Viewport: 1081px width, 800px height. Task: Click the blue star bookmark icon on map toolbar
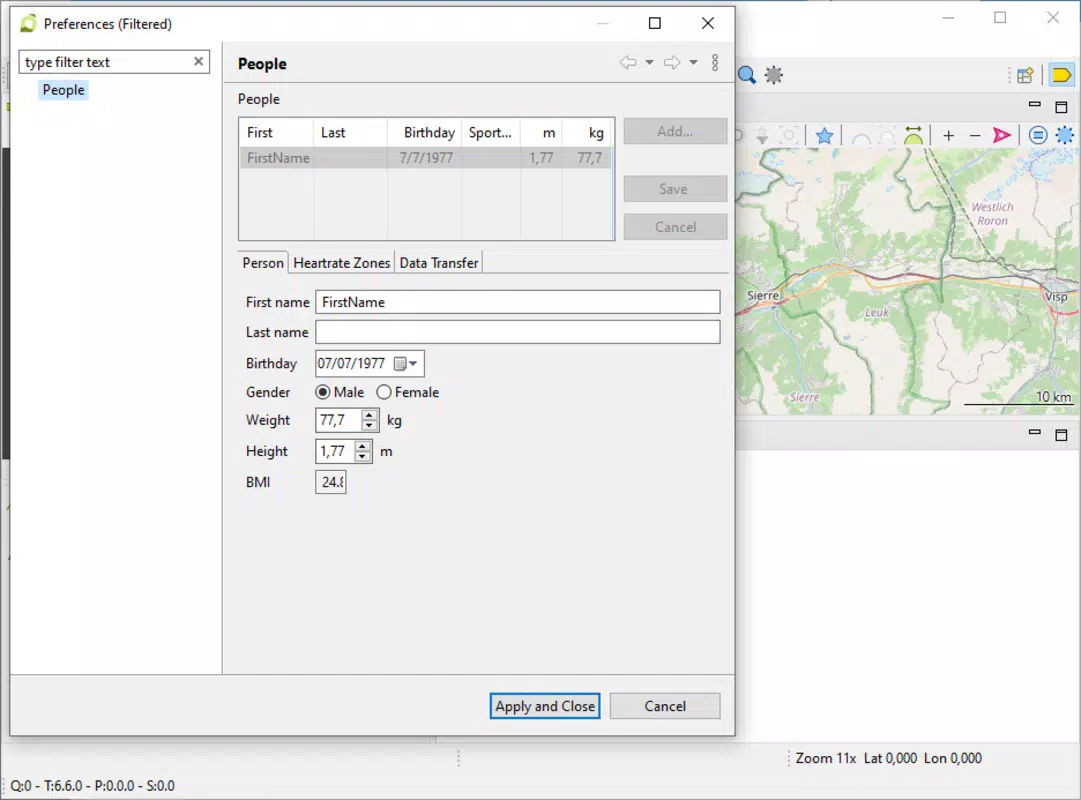pos(824,135)
